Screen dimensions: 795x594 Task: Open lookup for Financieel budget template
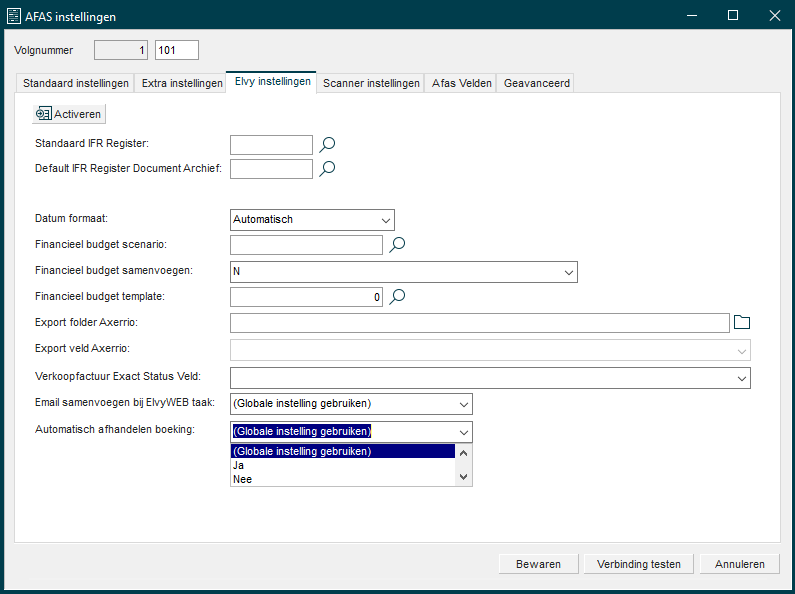[x=397, y=296]
